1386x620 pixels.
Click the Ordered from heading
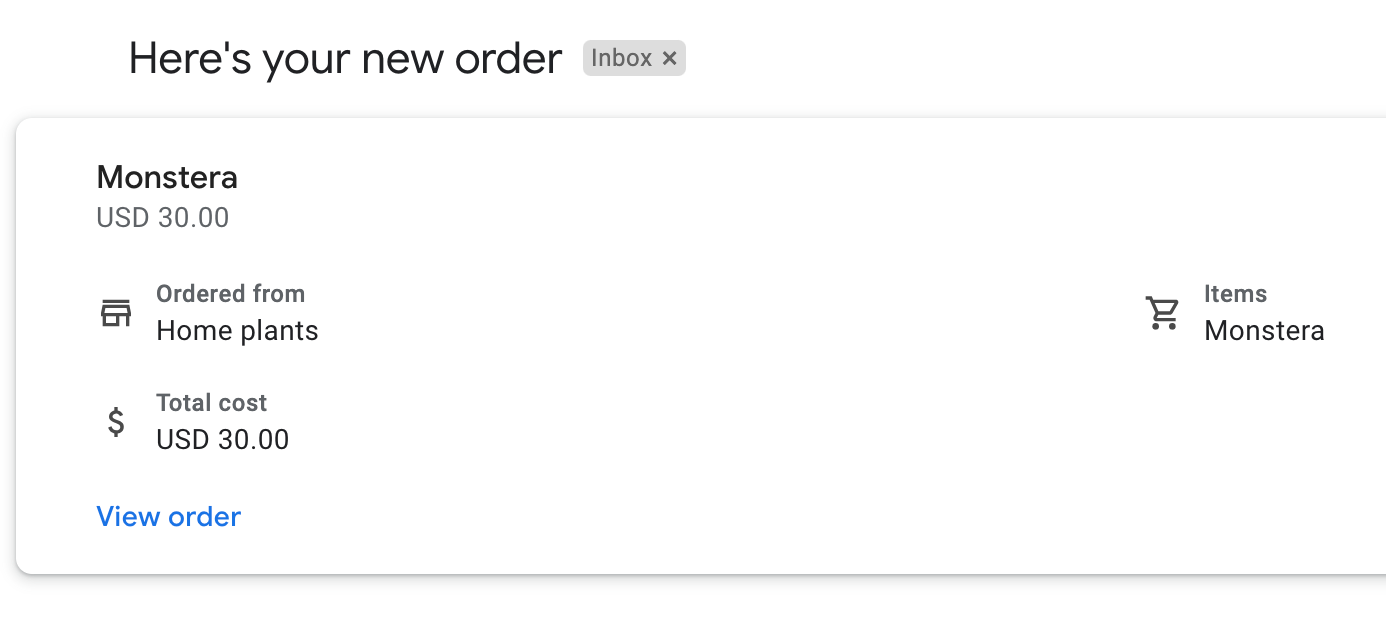tap(230, 293)
